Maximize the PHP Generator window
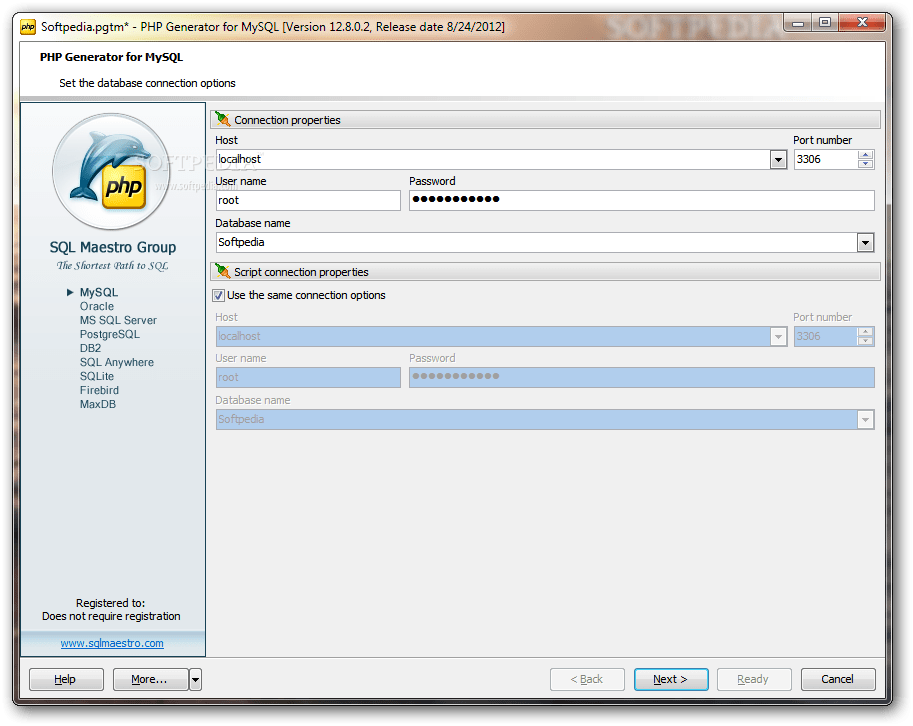 tap(824, 23)
